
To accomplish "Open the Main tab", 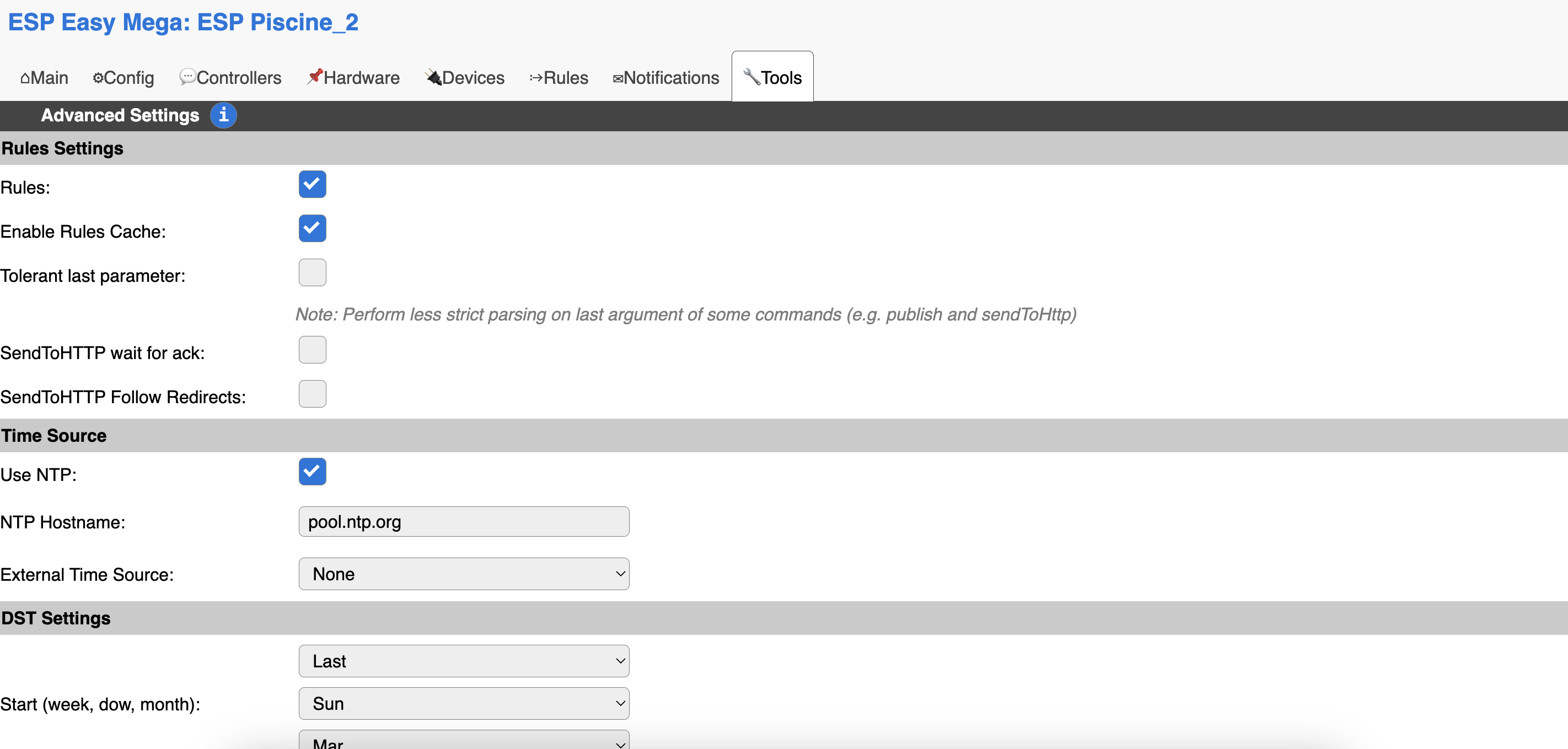I will [44, 78].
